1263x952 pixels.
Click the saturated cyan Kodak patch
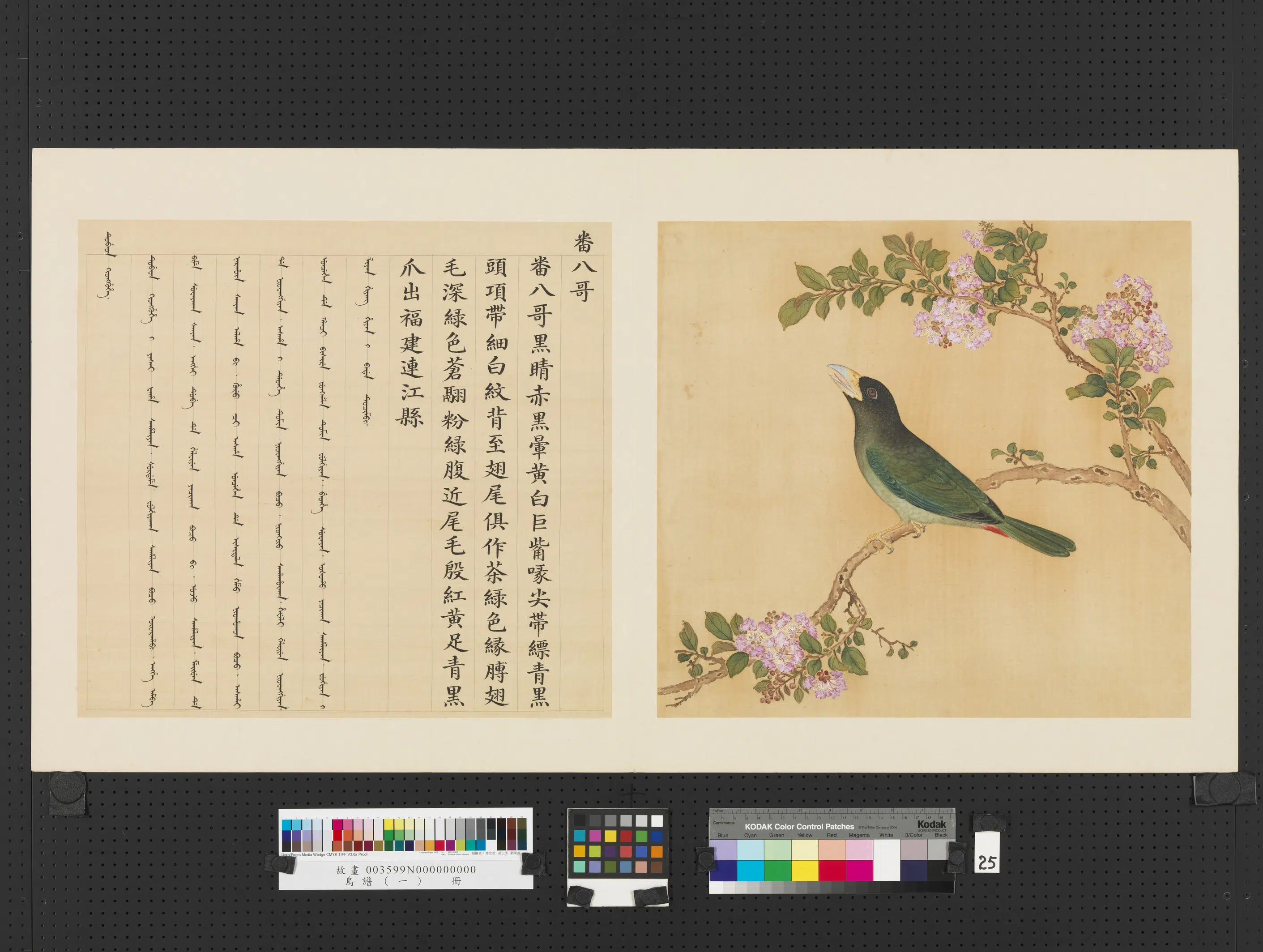pyautogui.click(x=750, y=871)
